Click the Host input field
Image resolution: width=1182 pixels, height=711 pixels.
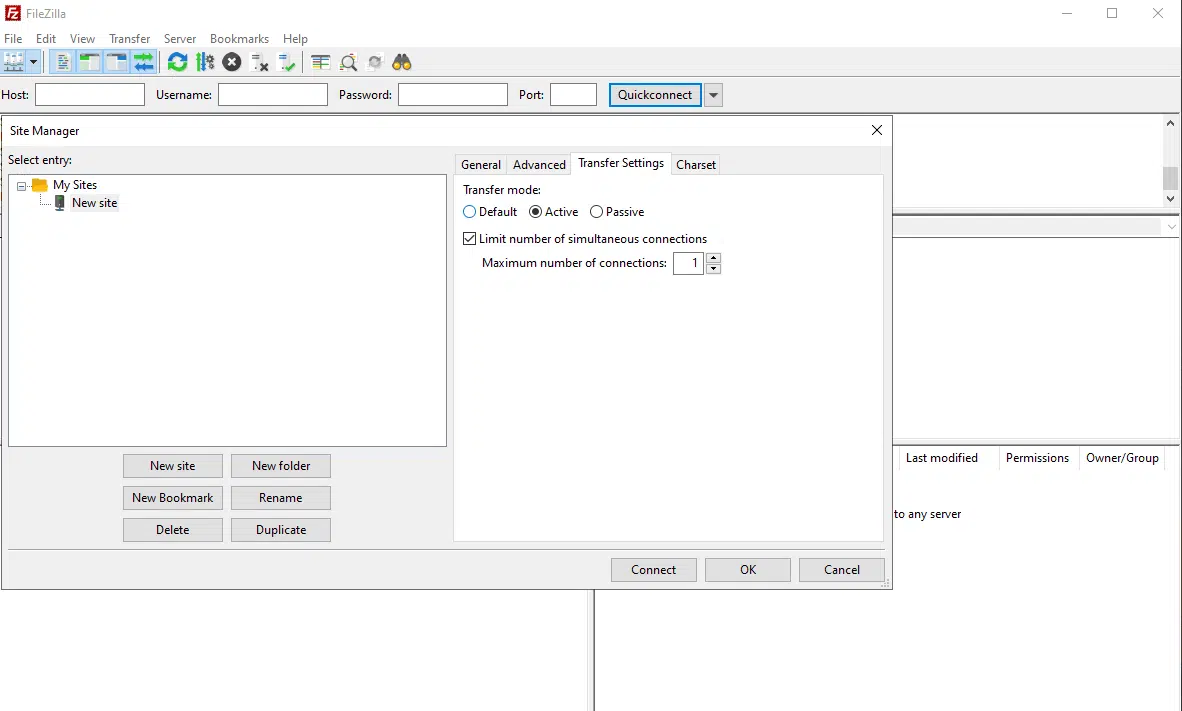pyautogui.click(x=90, y=94)
